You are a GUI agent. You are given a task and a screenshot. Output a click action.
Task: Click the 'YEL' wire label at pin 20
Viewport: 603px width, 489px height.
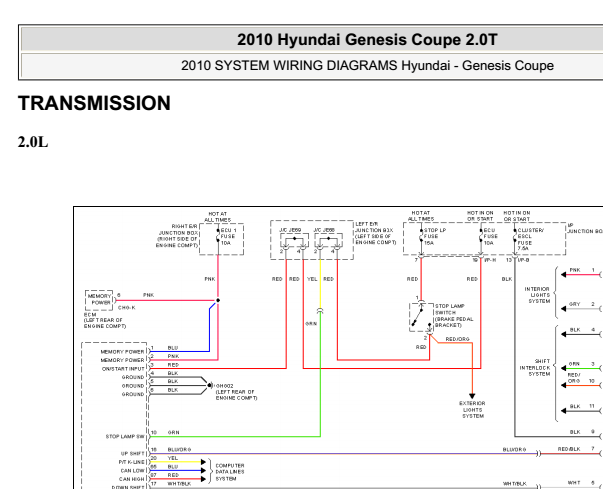point(173,458)
